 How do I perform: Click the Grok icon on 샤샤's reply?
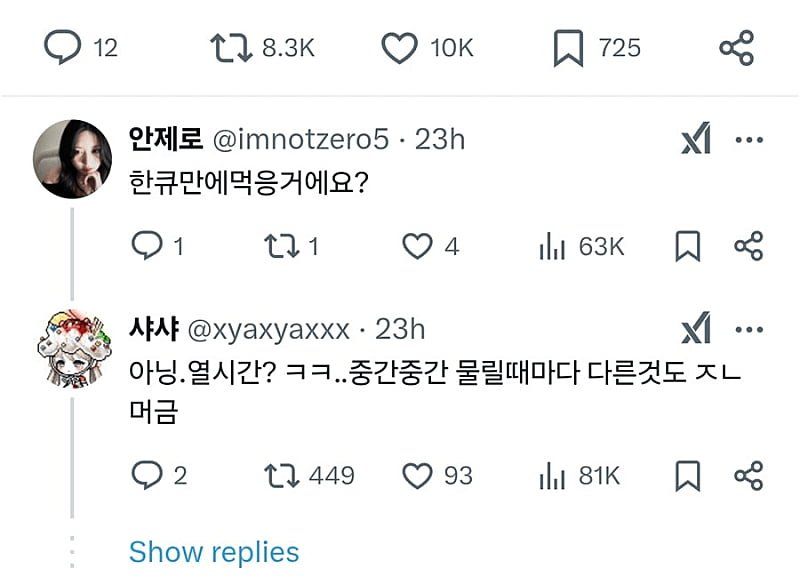click(695, 329)
